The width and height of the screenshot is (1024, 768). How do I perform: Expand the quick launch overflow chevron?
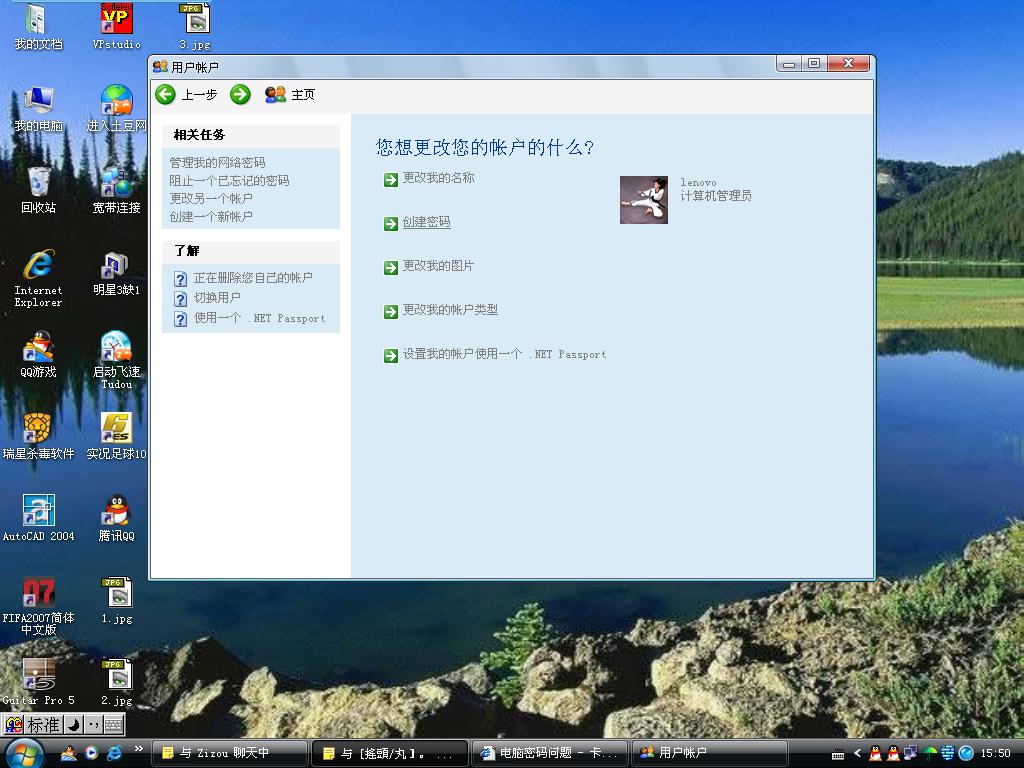139,749
